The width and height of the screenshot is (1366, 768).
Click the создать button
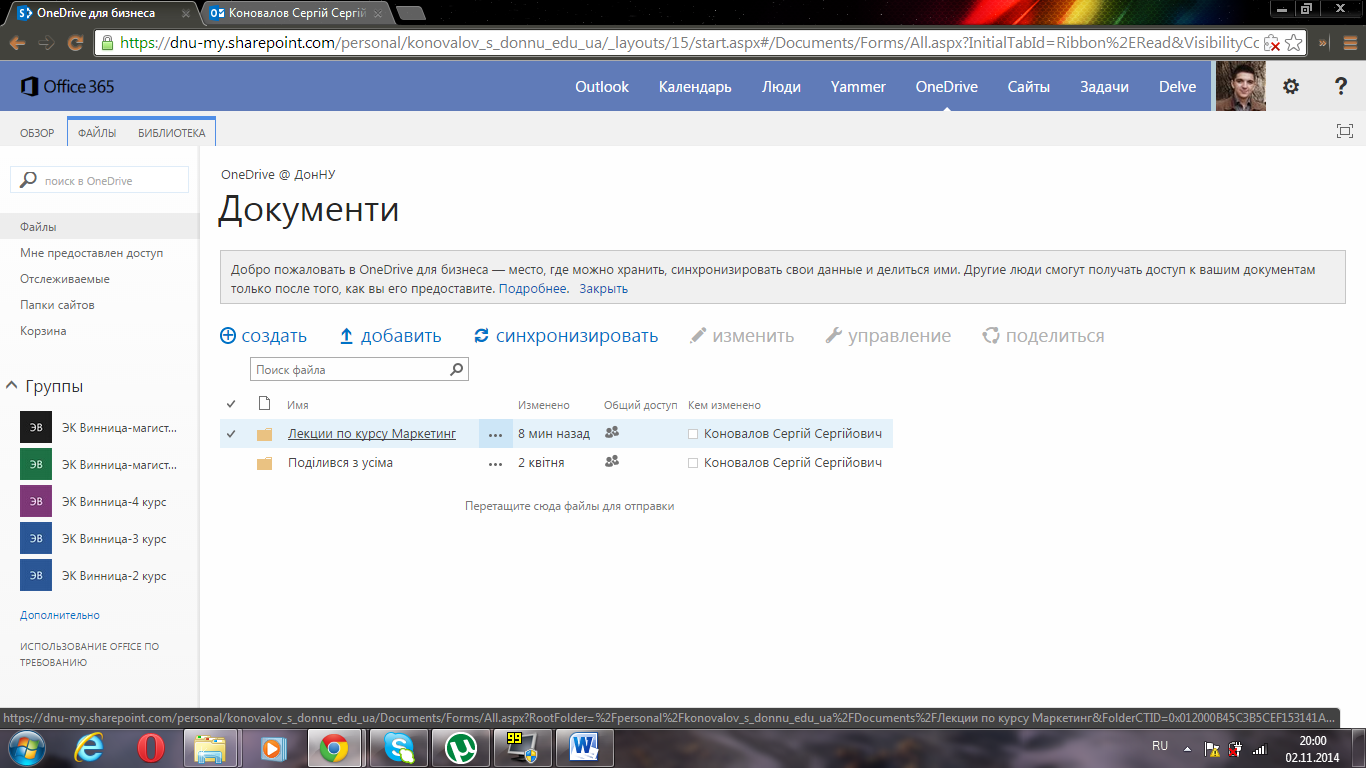(263, 336)
